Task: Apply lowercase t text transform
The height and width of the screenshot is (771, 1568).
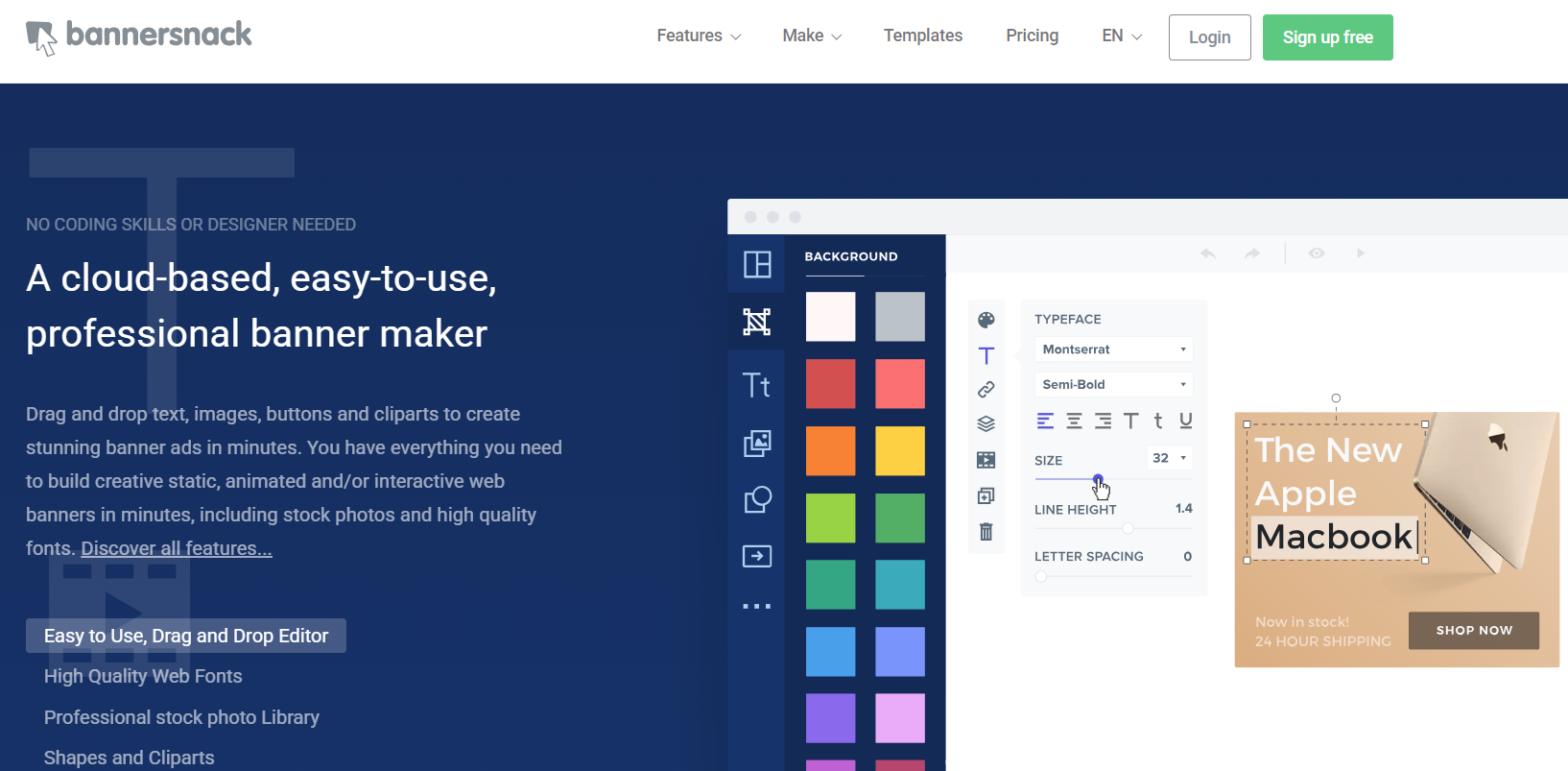Action: 1158,421
